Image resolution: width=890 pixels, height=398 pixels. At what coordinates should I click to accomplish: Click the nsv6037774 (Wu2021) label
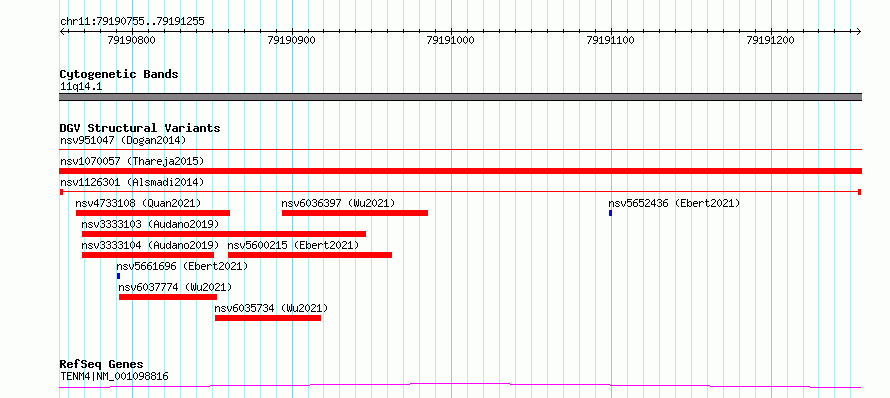175,287
